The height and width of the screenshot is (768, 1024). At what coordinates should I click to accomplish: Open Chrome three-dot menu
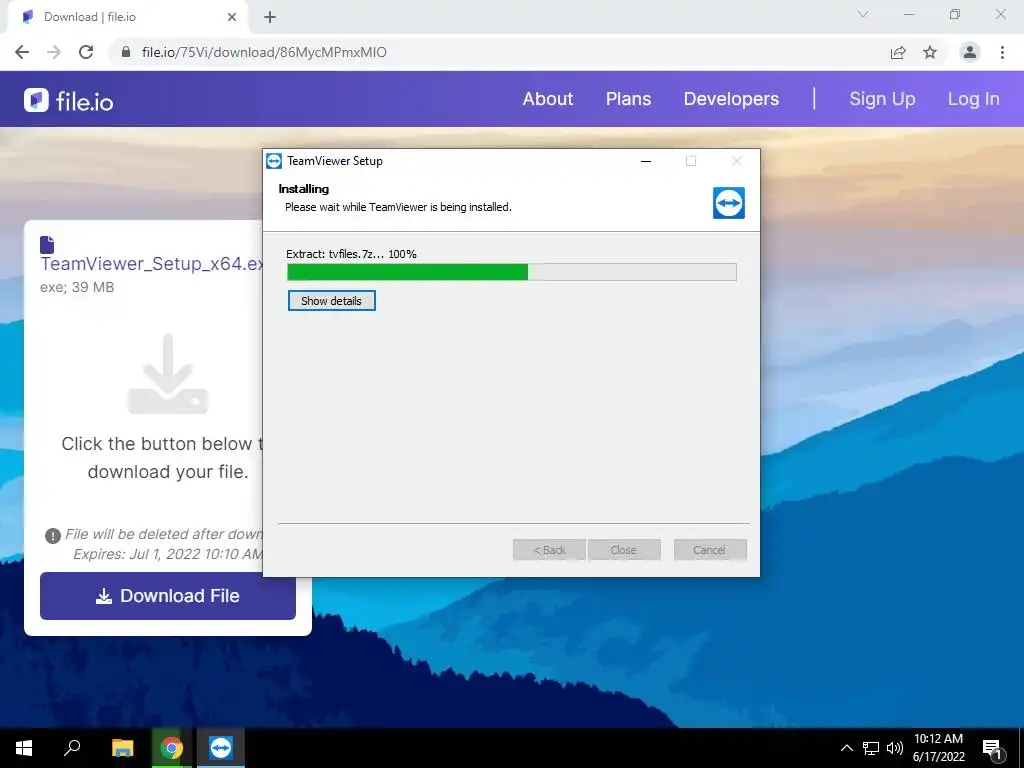pyautogui.click(x=1002, y=52)
